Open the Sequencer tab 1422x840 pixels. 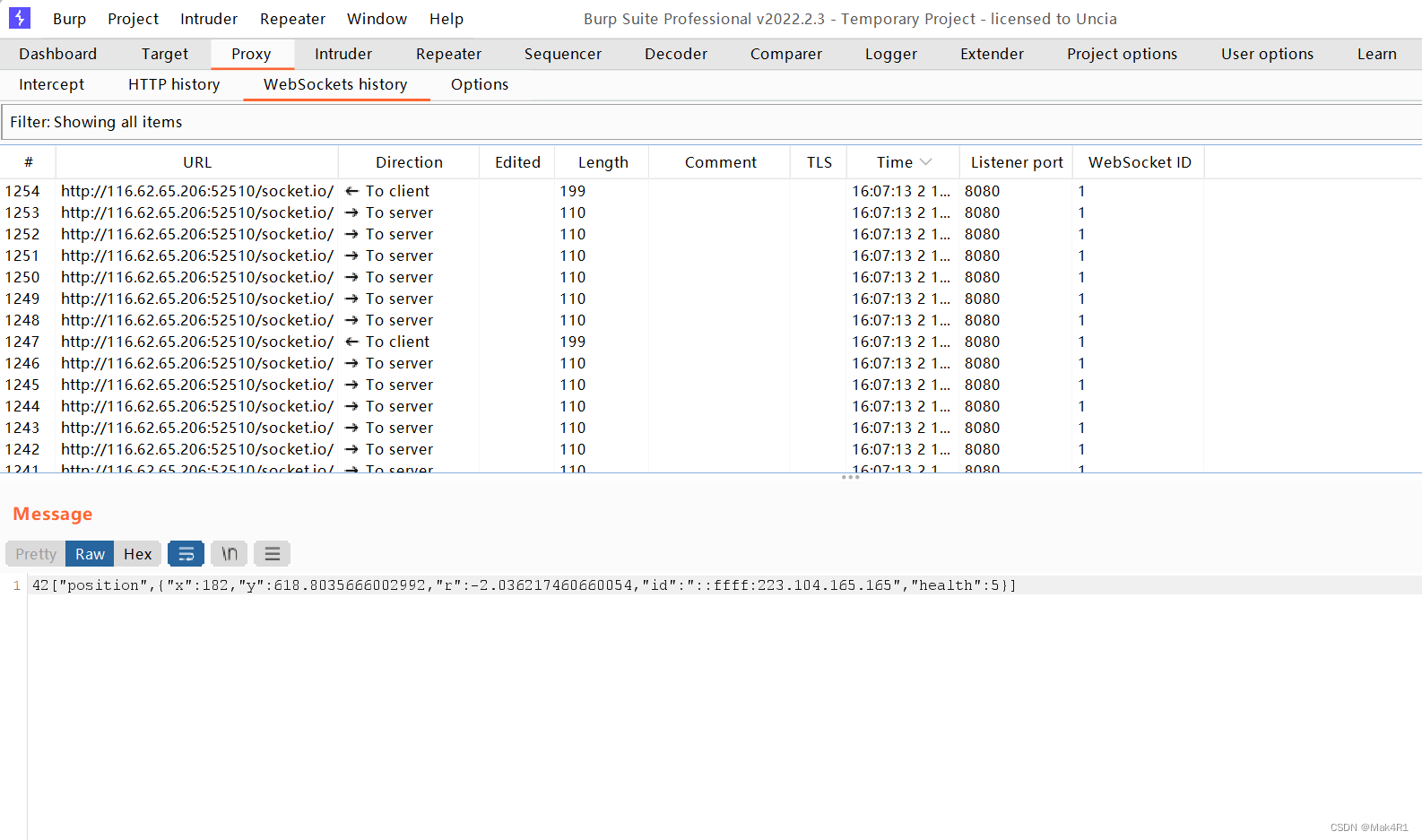[x=563, y=54]
